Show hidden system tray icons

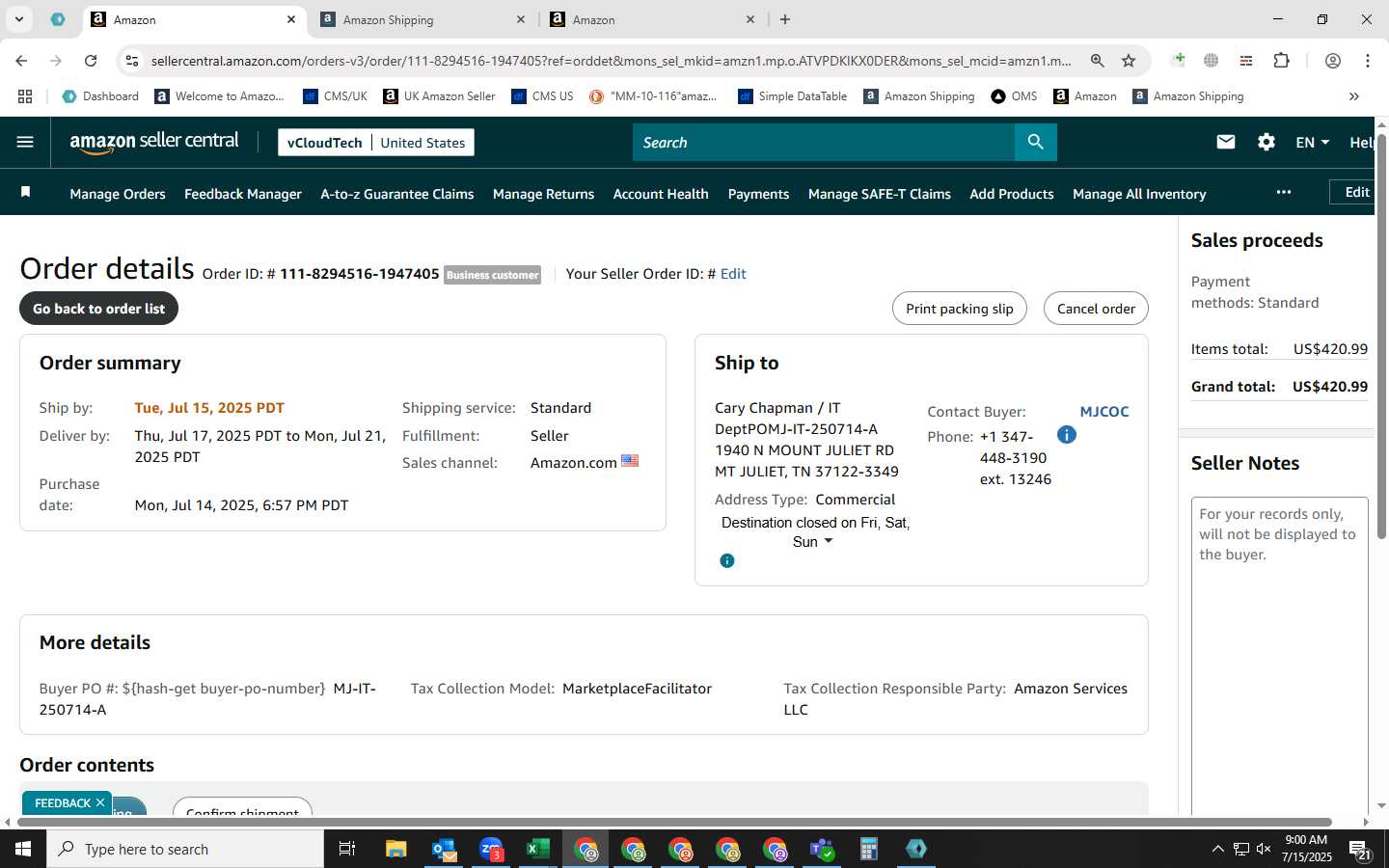1217,849
